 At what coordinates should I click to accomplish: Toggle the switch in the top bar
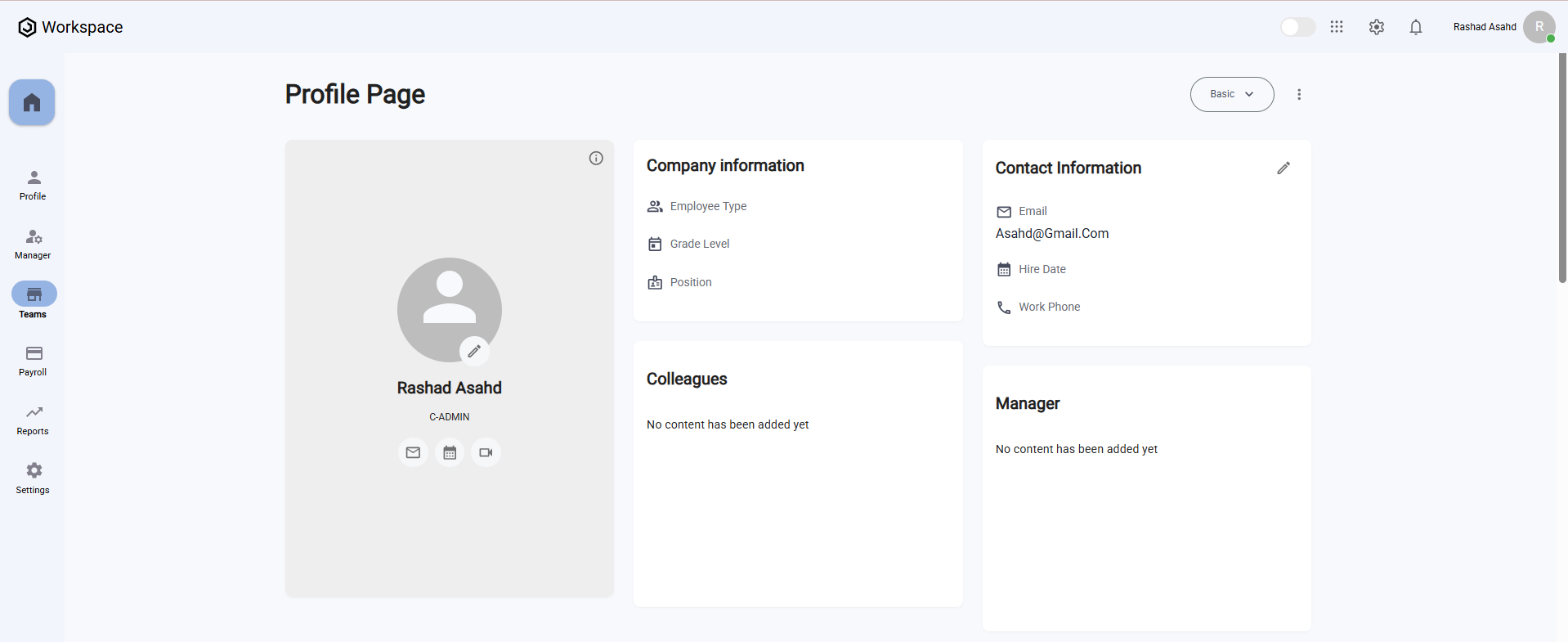click(1297, 27)
